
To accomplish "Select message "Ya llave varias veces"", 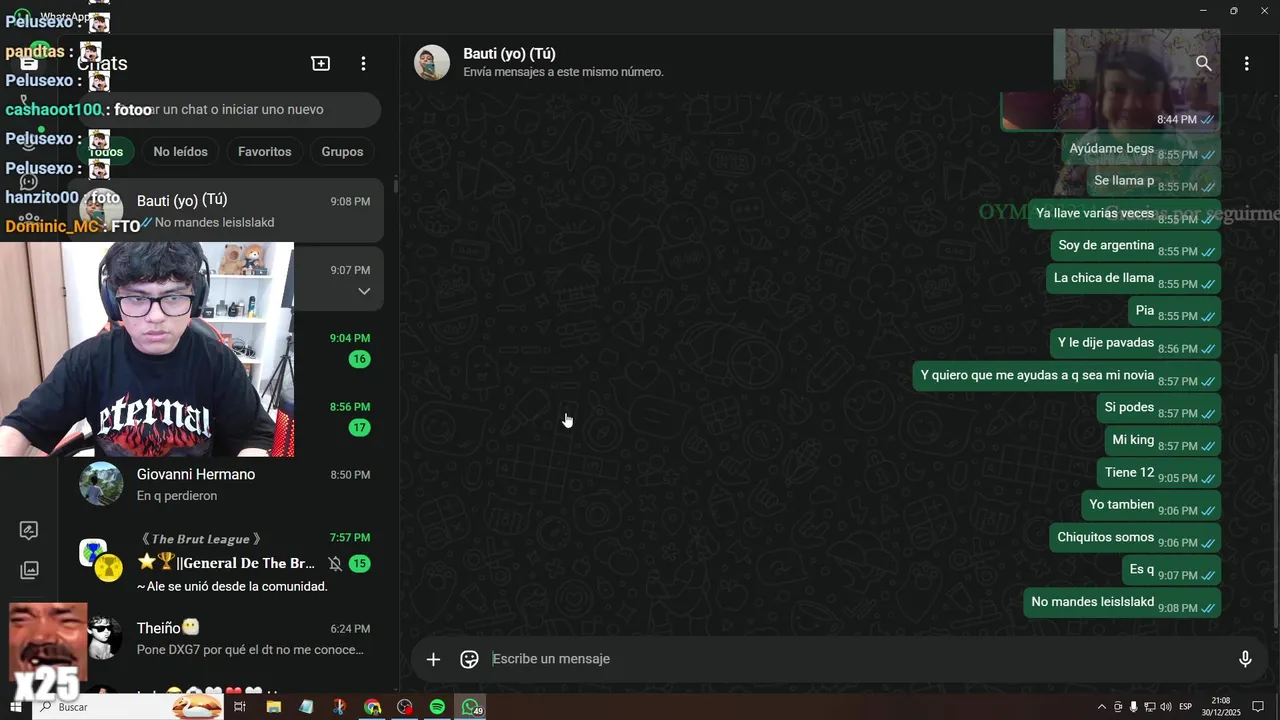I will (1124, 214).
